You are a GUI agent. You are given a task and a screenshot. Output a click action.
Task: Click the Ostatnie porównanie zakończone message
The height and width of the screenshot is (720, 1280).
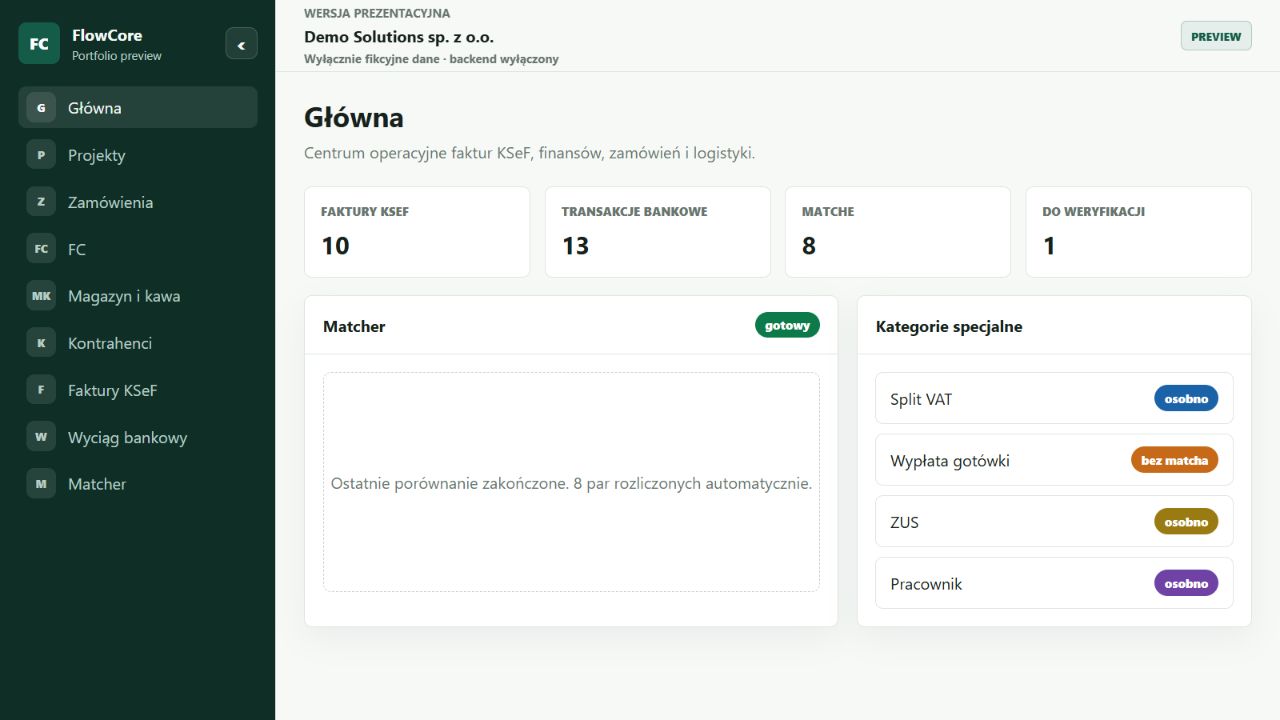point(571,483)
